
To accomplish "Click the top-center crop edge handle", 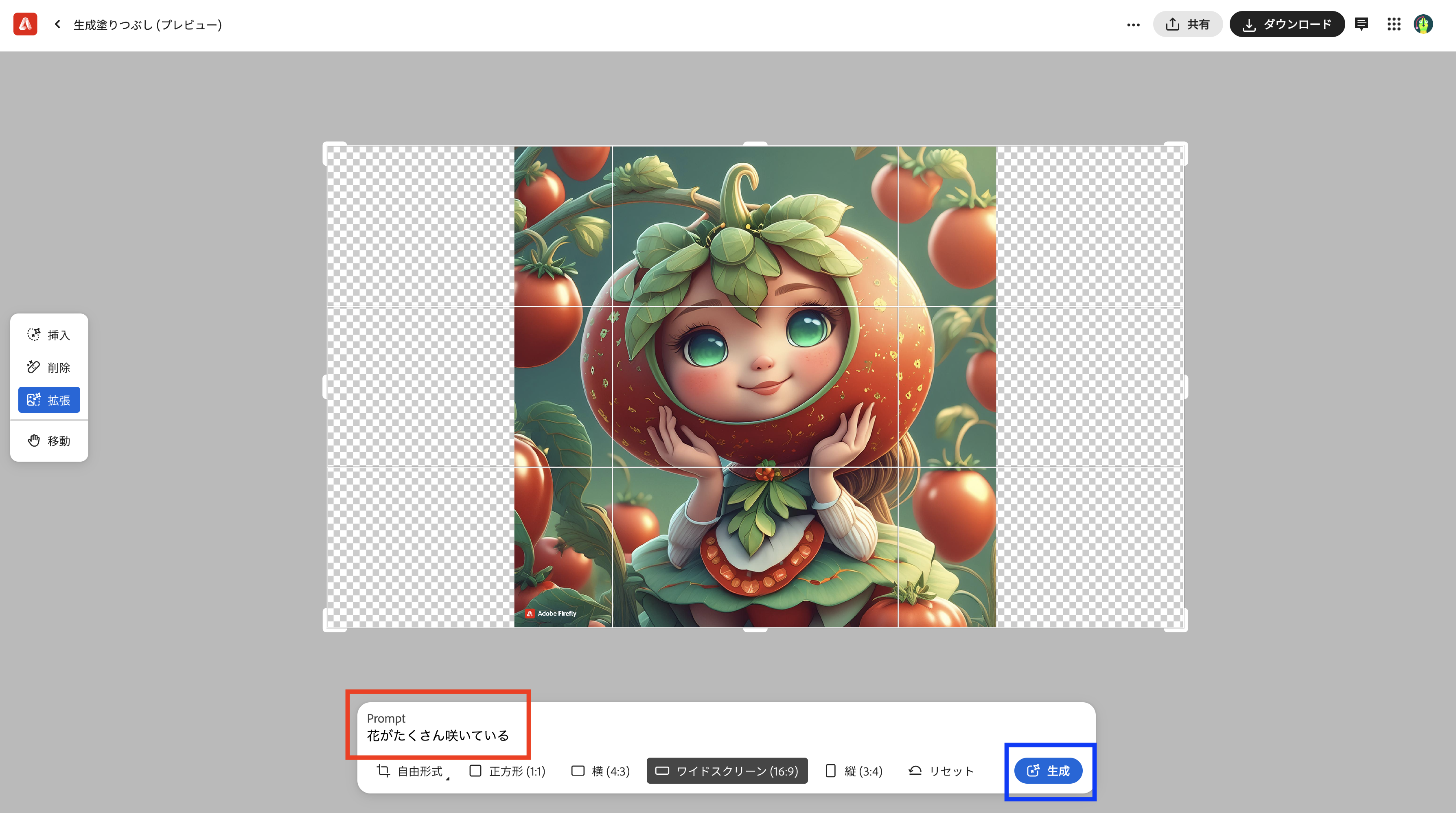I will click(x=755, y=144).
